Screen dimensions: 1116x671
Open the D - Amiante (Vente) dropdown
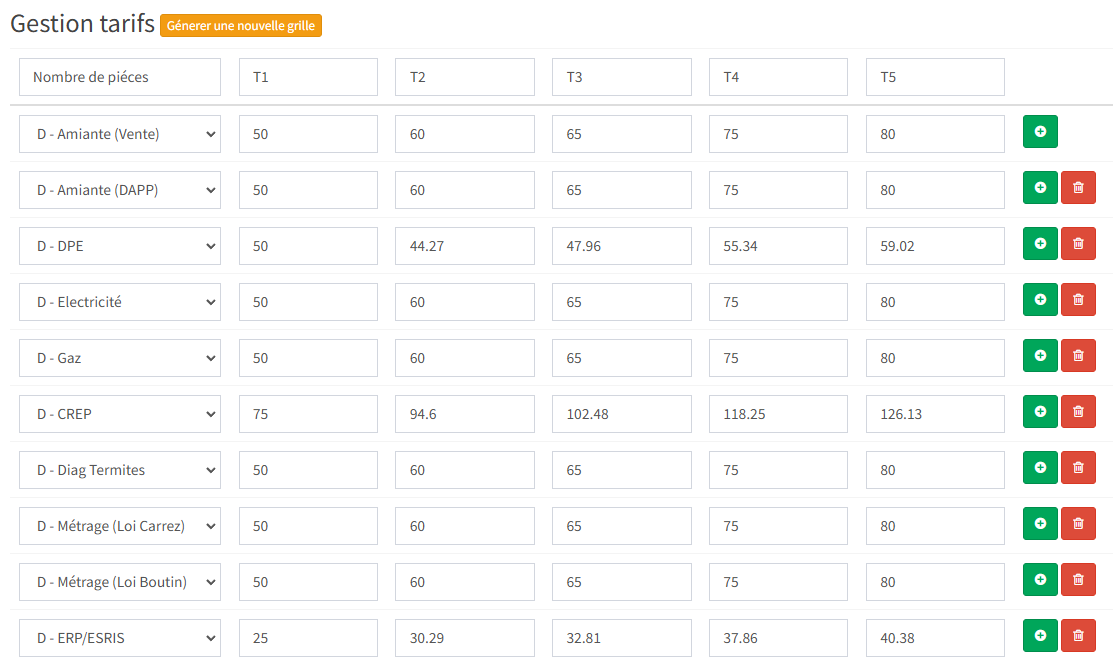click(x=120, y=134)
